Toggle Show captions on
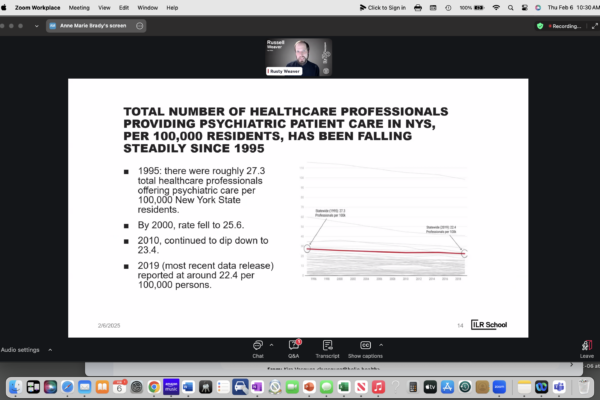 (365, 346)
